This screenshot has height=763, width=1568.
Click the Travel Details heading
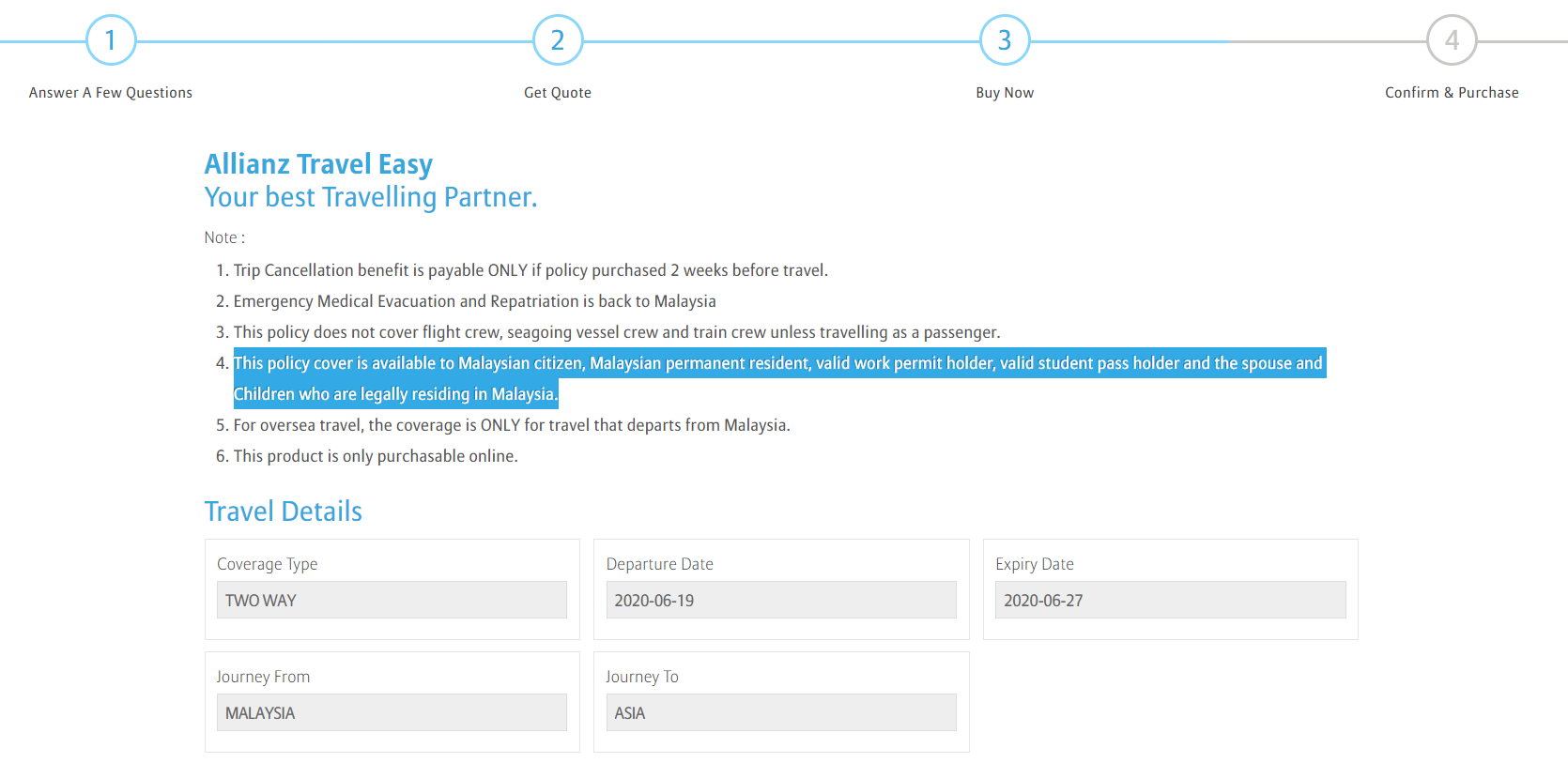284,511
